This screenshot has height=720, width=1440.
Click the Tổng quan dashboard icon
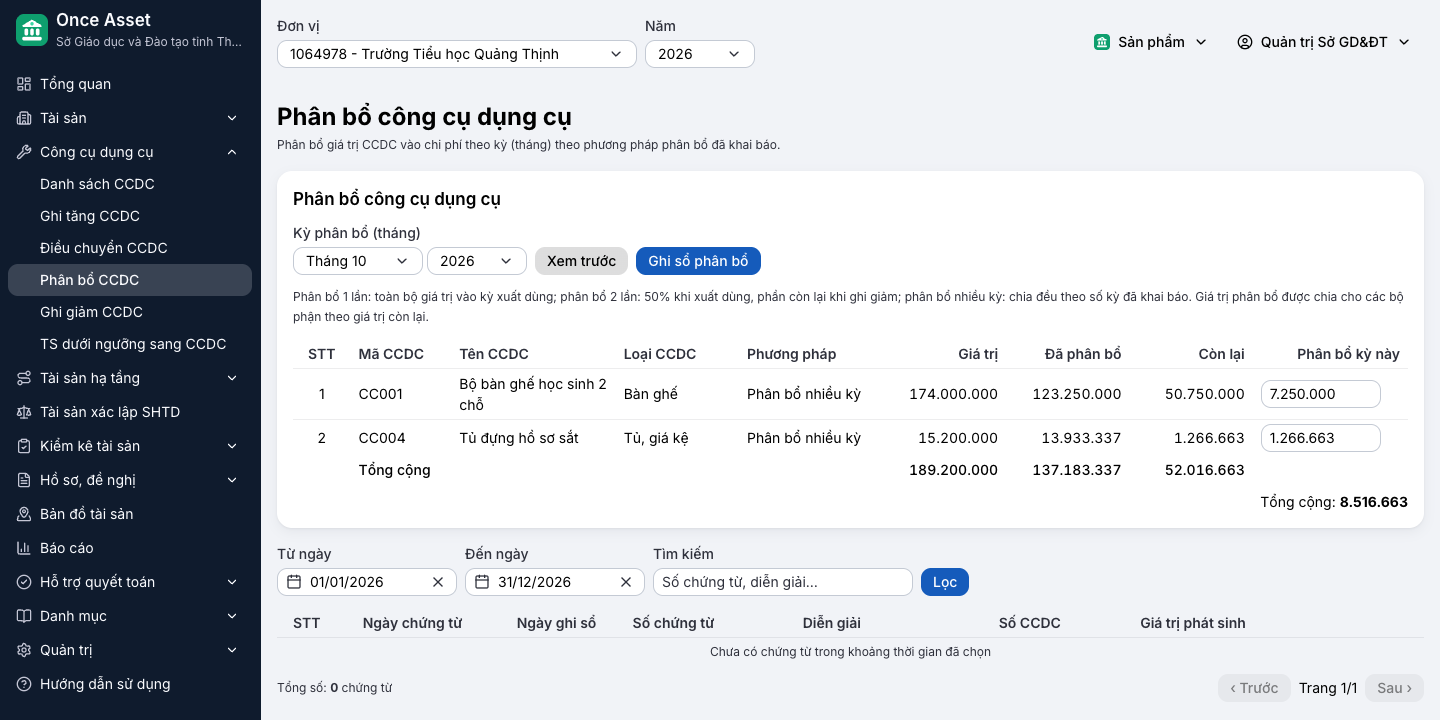point(24,84)
